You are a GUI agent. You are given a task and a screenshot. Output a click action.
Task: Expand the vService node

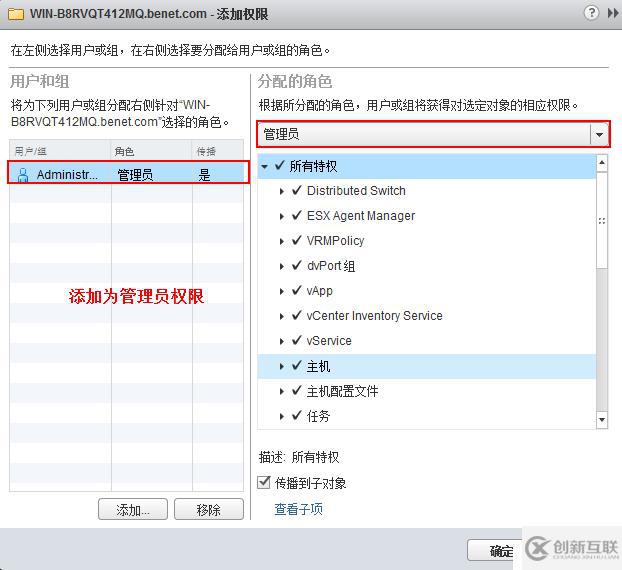click(282, 342)
